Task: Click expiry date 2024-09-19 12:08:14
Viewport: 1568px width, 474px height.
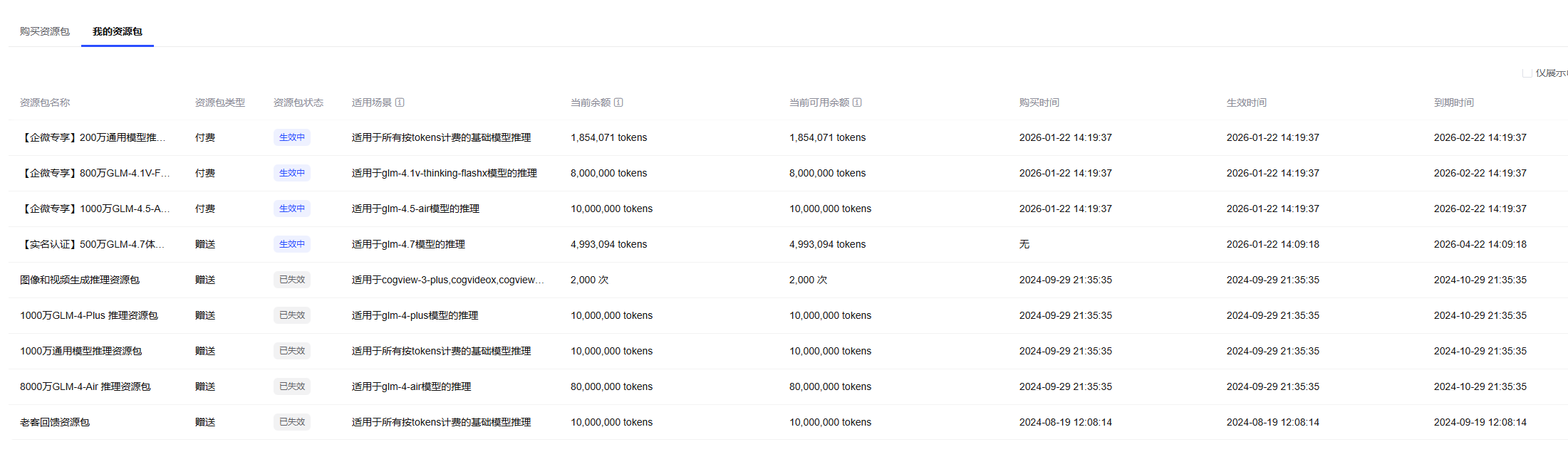Action: coord(1480,422)
